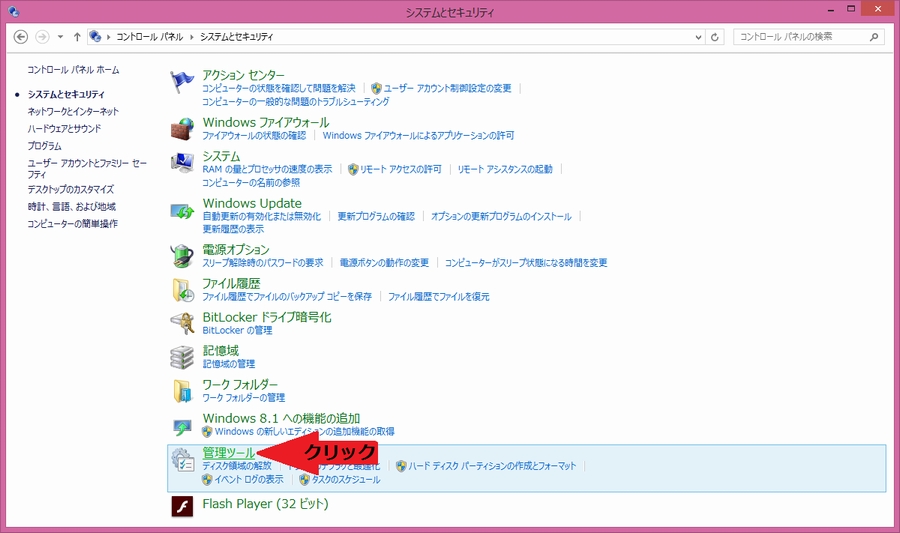
Task: Click the システムとセキュリティ breadcrumb
Action: [236, 37]
